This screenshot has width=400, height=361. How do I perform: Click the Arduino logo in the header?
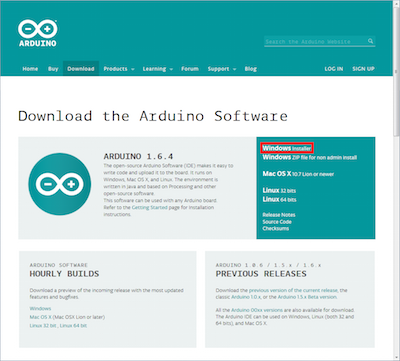[x=37, y=33]
